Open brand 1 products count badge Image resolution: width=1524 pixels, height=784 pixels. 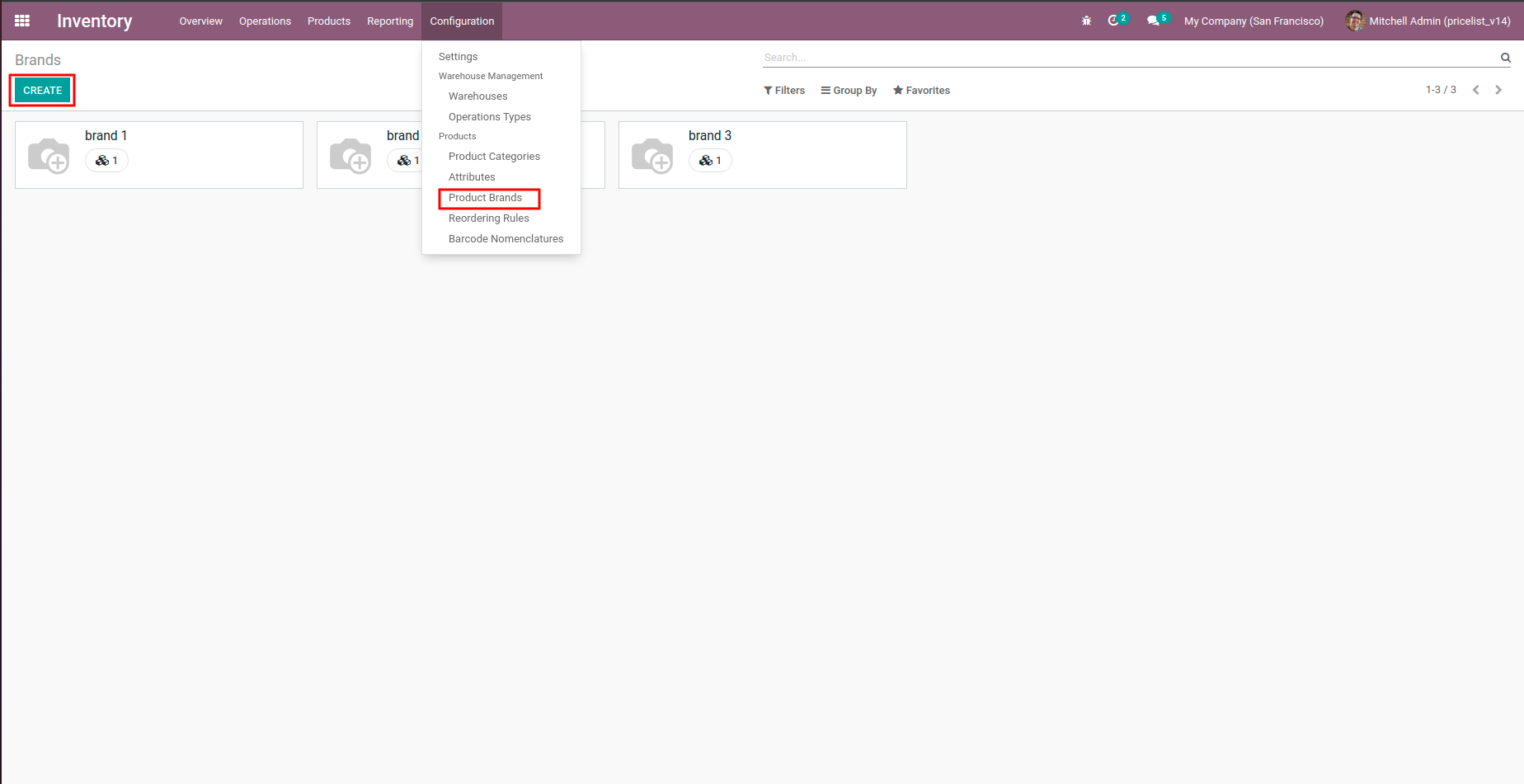pyautogui.click(x=106, y=161)
